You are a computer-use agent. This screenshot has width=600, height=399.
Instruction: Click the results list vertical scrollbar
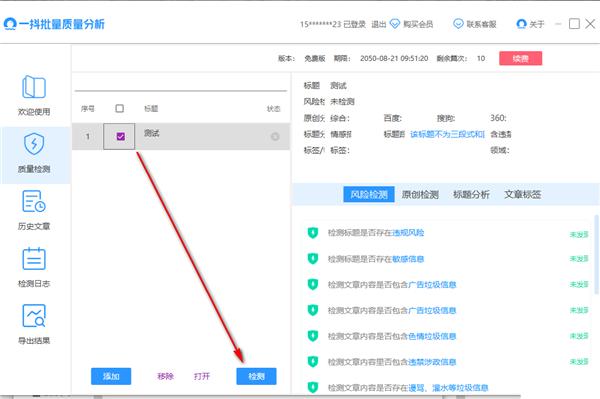(596, 254)
